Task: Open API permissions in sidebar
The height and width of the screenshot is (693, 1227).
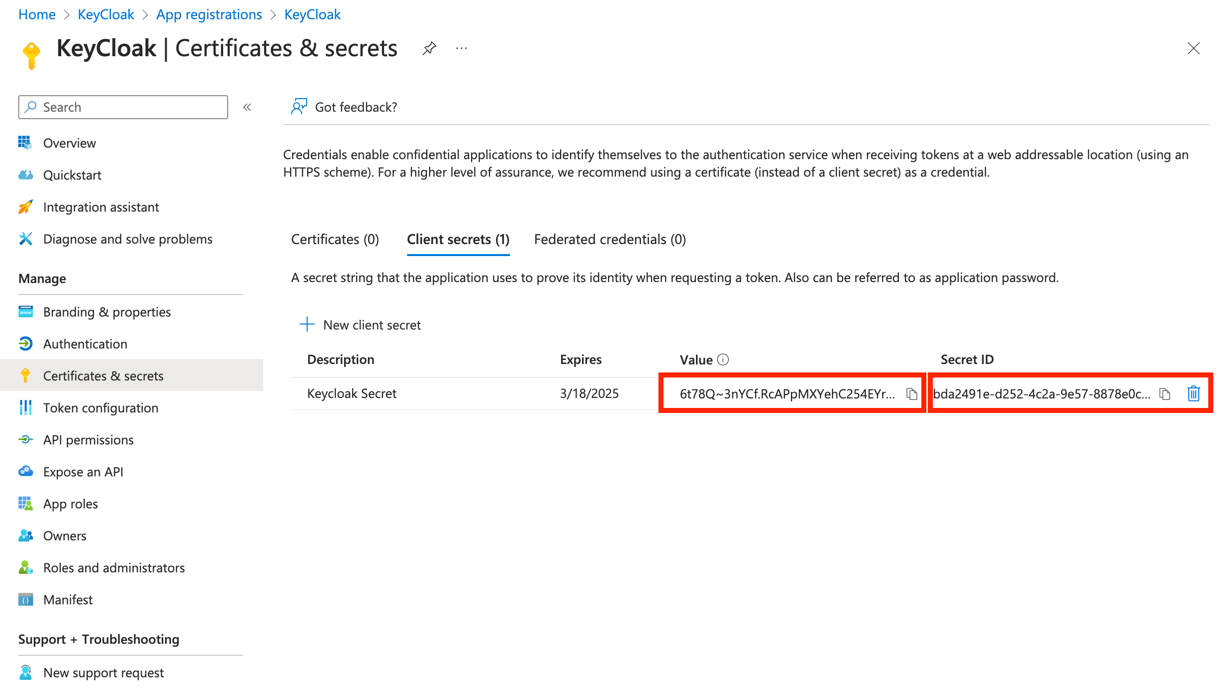Action: tap(88, 440)
